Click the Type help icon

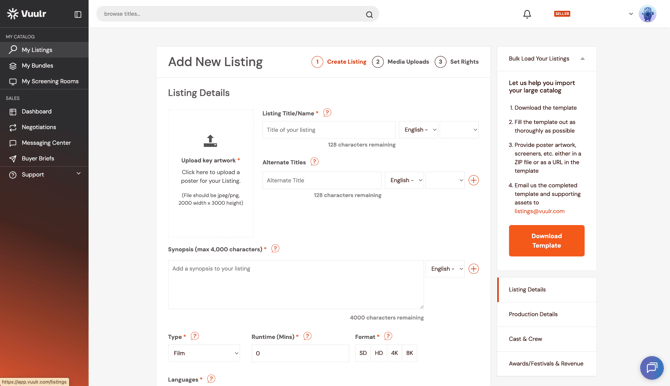click(x=194, y=336)
